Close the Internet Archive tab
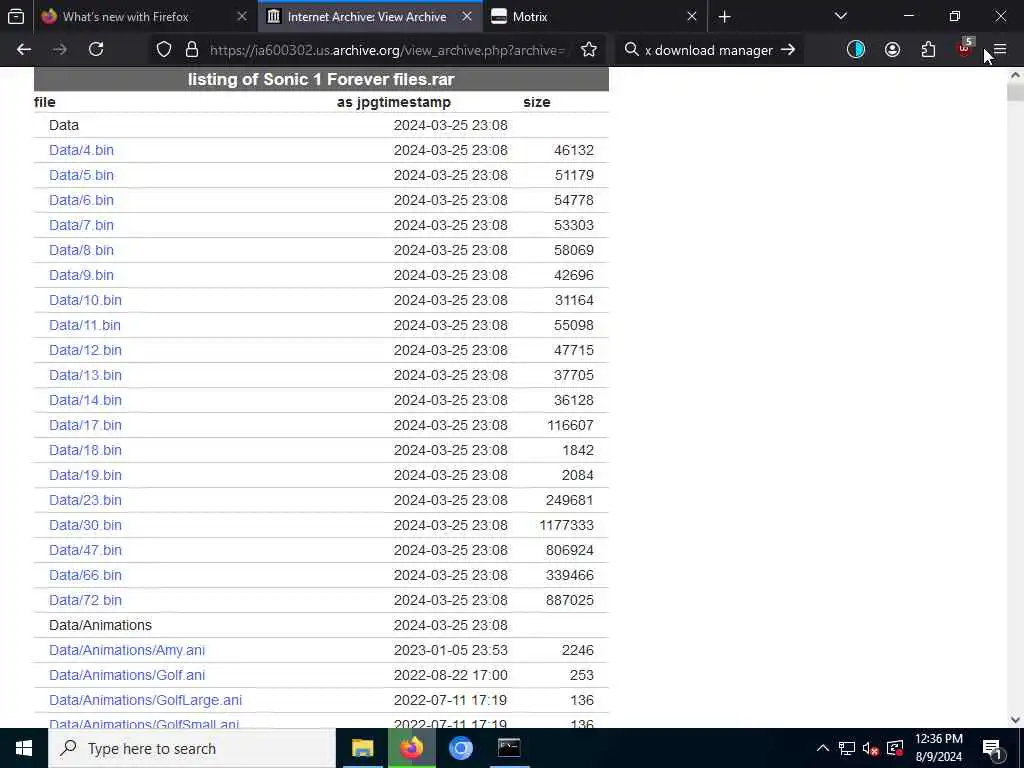Viewport: 1024px width, 768px height. (x=467, y=17)
